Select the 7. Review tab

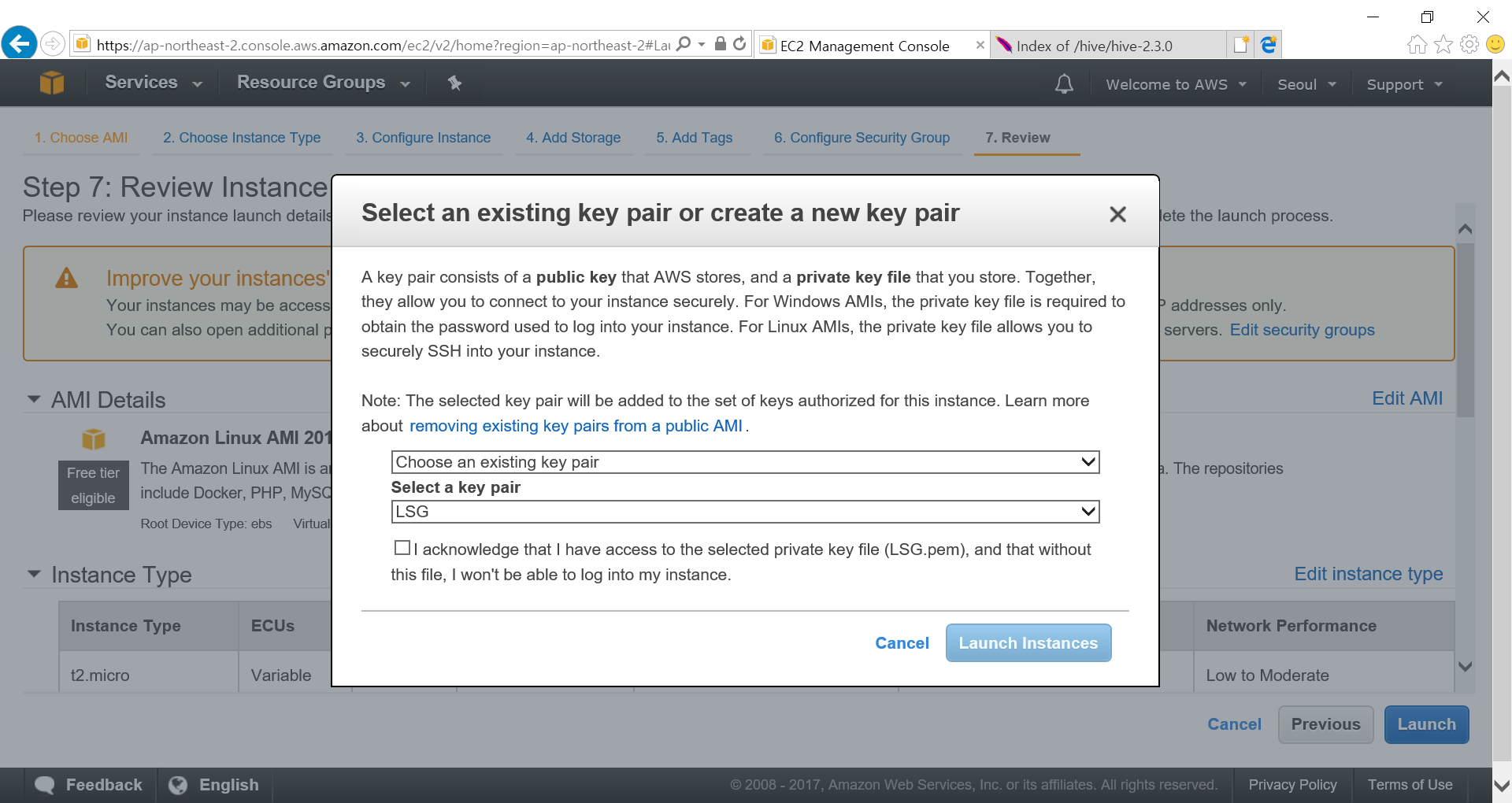[1017, 138]
